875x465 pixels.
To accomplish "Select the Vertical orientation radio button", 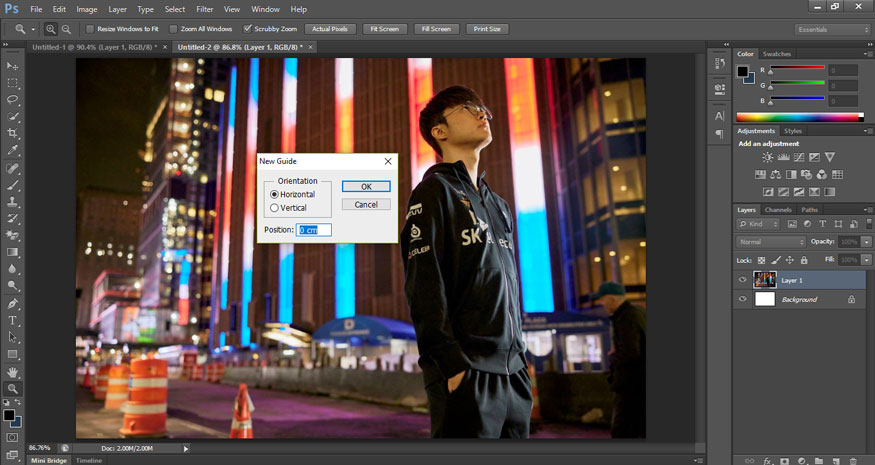I will coord(275,207).
